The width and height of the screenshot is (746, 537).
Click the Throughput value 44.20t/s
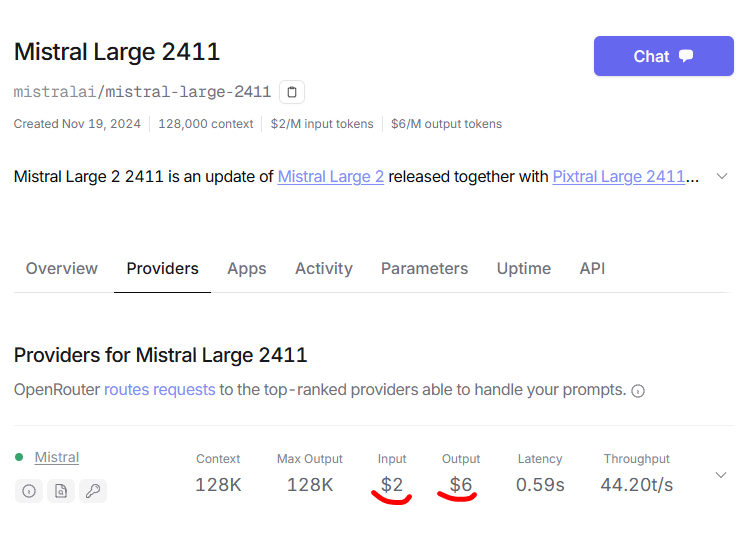tap(637, 485)
